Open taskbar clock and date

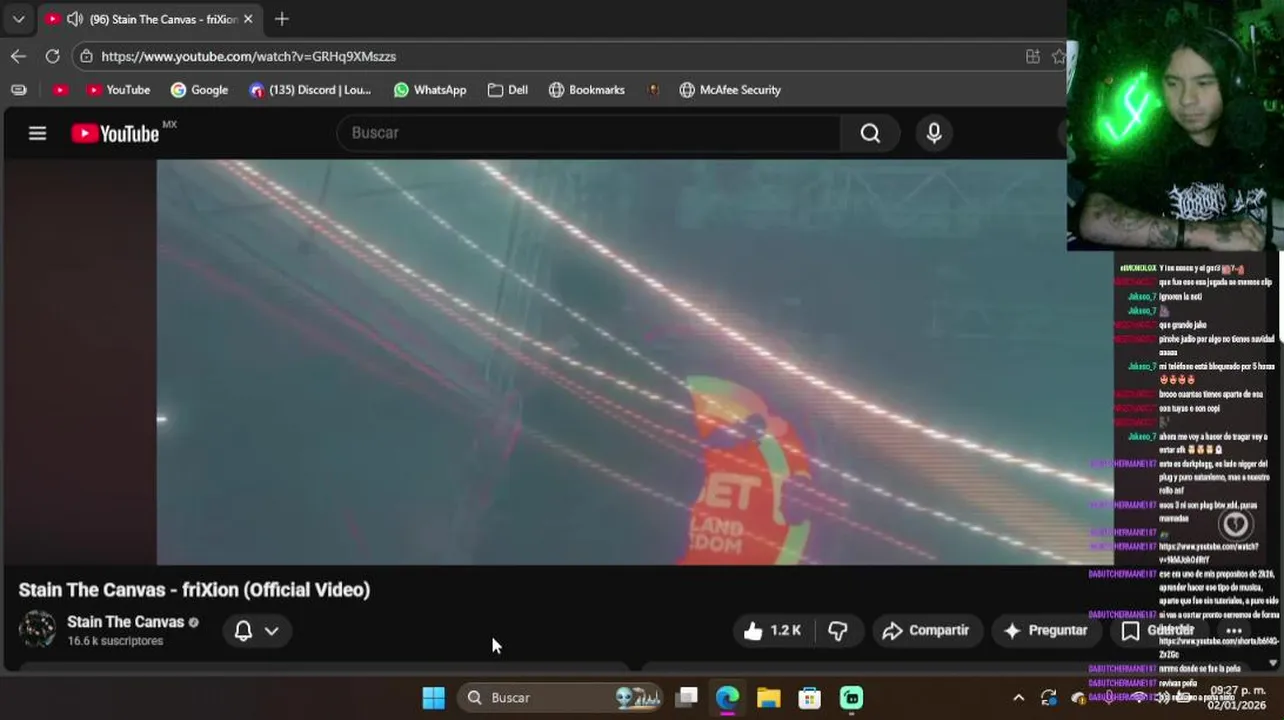1237,698
